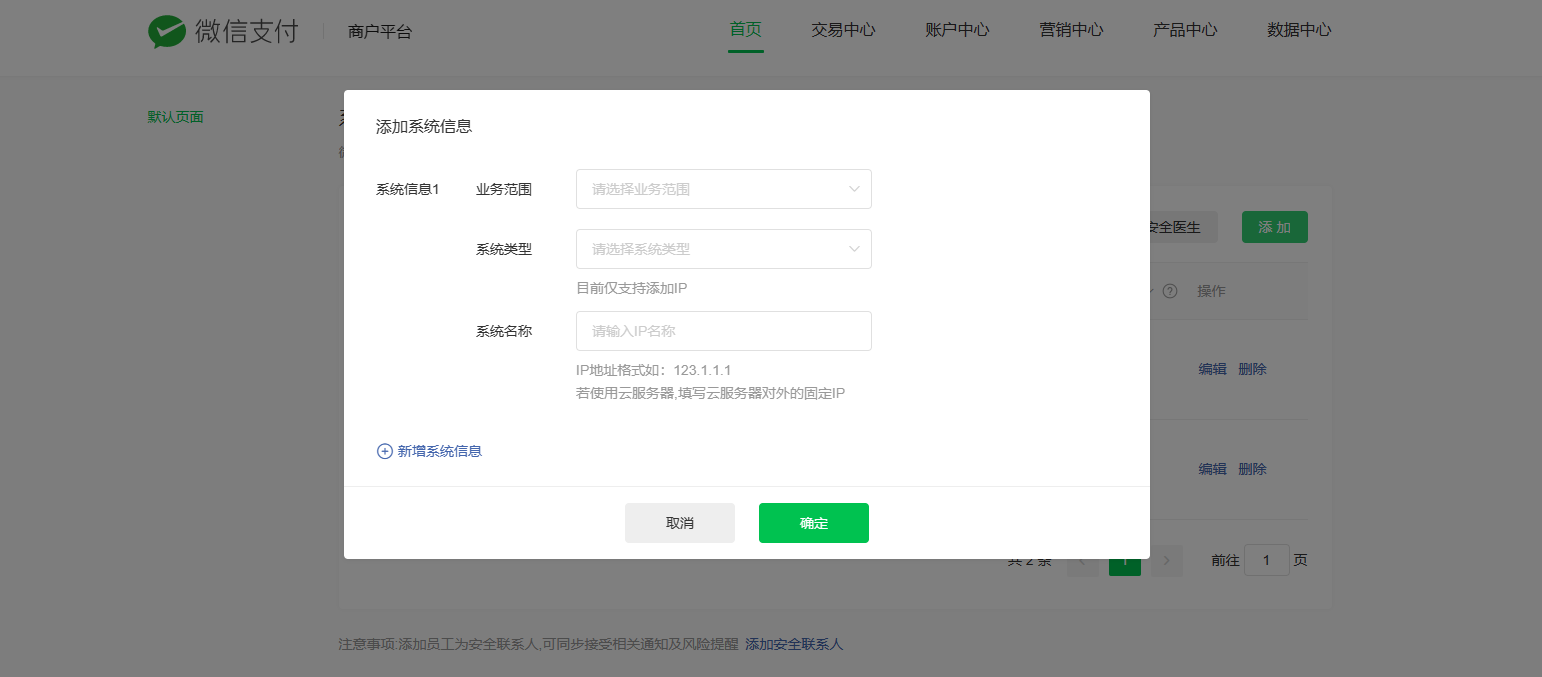Viewport: 1542px width, 677px height.
Task: Go to 账户中心 in top navigation
Action: (x=957, y=30)
